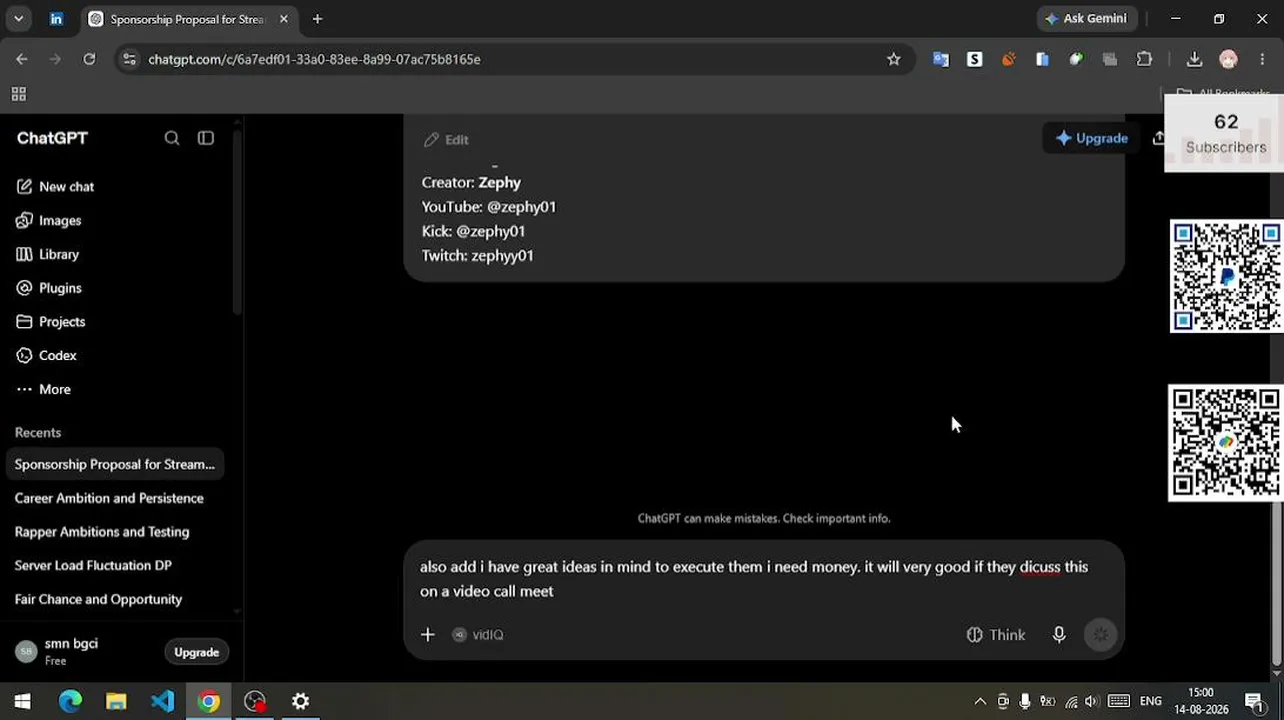Close the Sponsorship Proposal tab

pyautogui.click(x=283, y=19)
